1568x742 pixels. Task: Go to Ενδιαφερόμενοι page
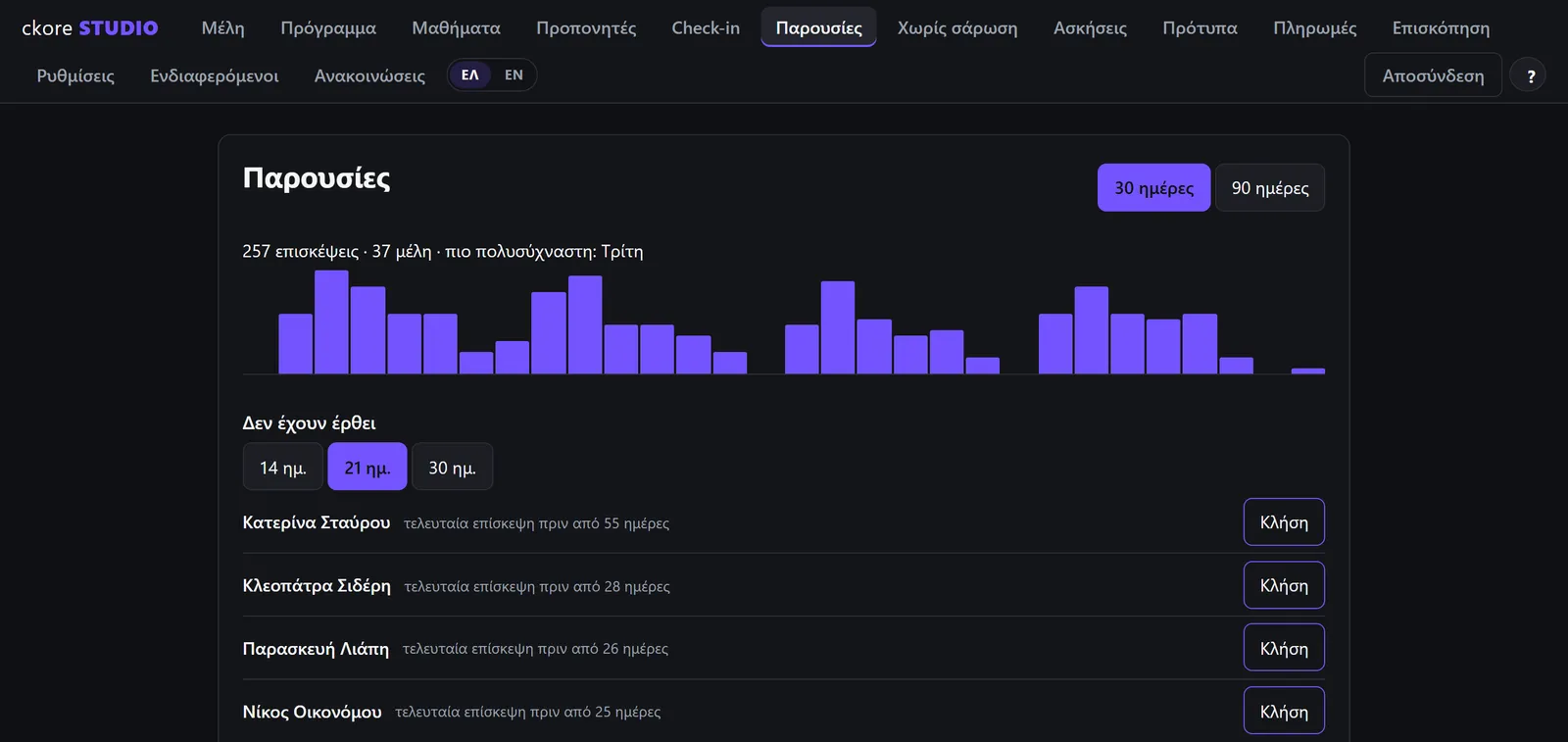(x=215, y=75)
